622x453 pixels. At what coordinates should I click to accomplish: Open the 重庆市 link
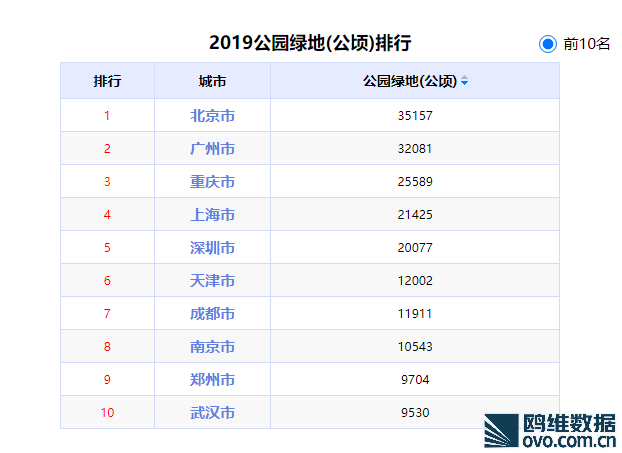tap(212, 182)
